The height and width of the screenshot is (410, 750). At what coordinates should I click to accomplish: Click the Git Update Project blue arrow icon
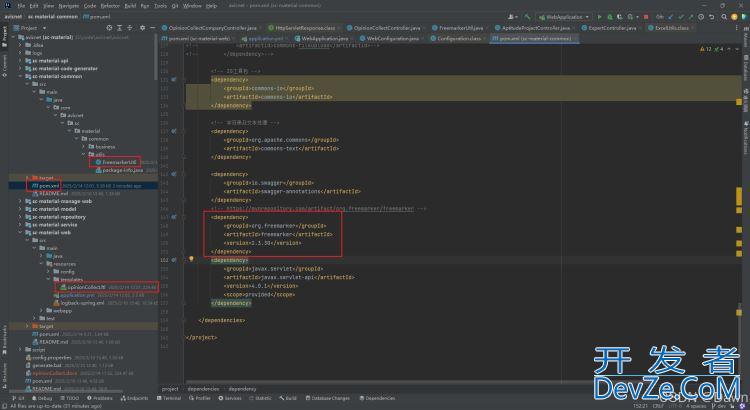point(671,17)
